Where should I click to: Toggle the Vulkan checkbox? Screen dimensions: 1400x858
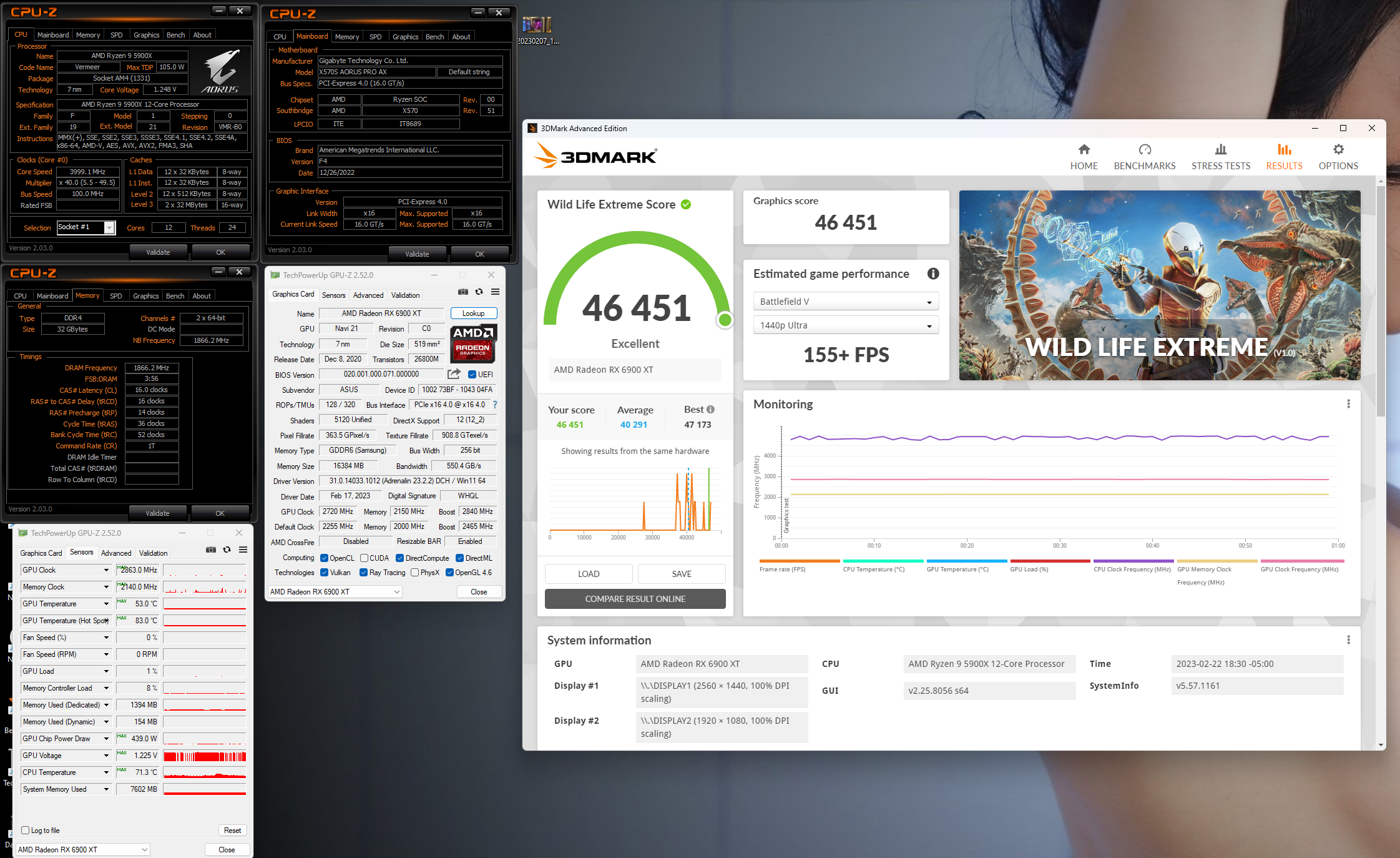324,573
